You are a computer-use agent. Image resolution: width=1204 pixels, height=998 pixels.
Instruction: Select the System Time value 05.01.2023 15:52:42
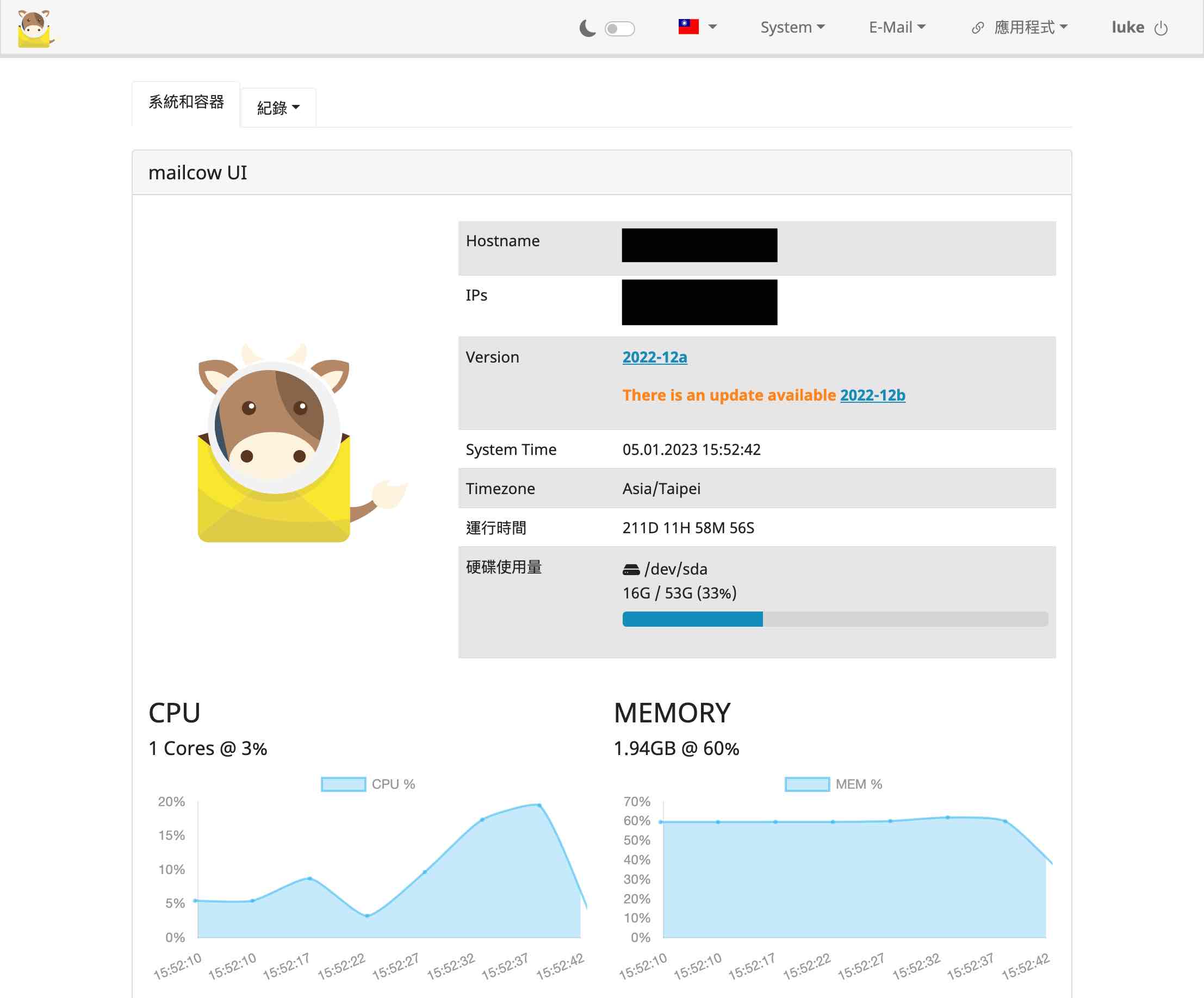coord(691,450)
